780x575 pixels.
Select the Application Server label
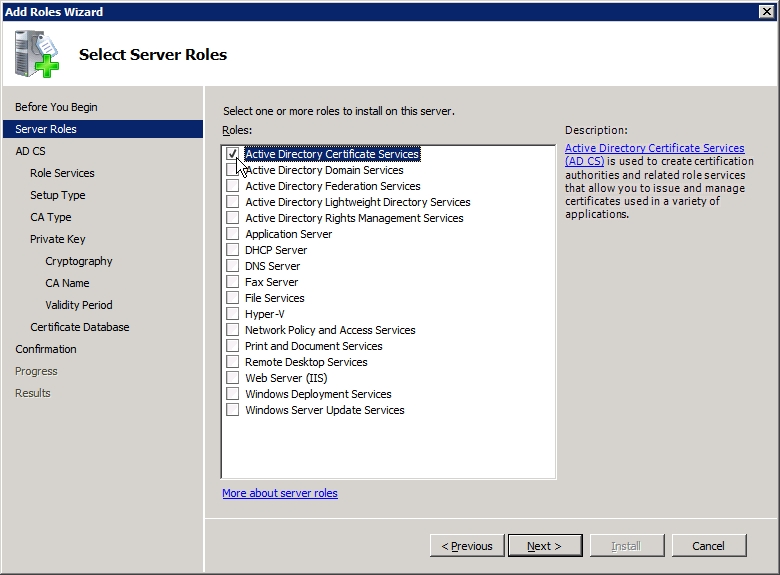[x=289, y=234]
